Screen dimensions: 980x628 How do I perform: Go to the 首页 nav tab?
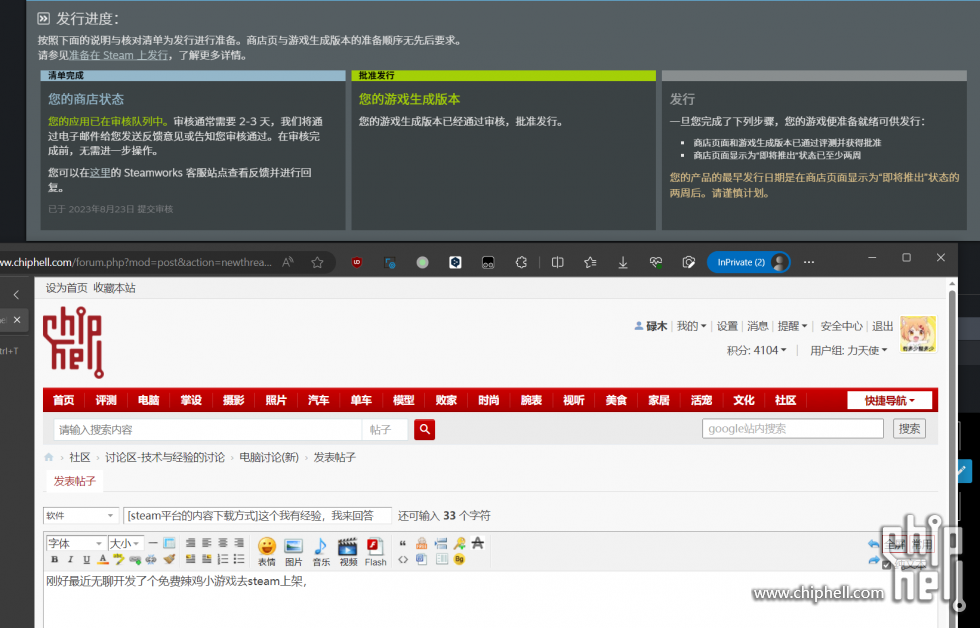[x=64, y=401]
